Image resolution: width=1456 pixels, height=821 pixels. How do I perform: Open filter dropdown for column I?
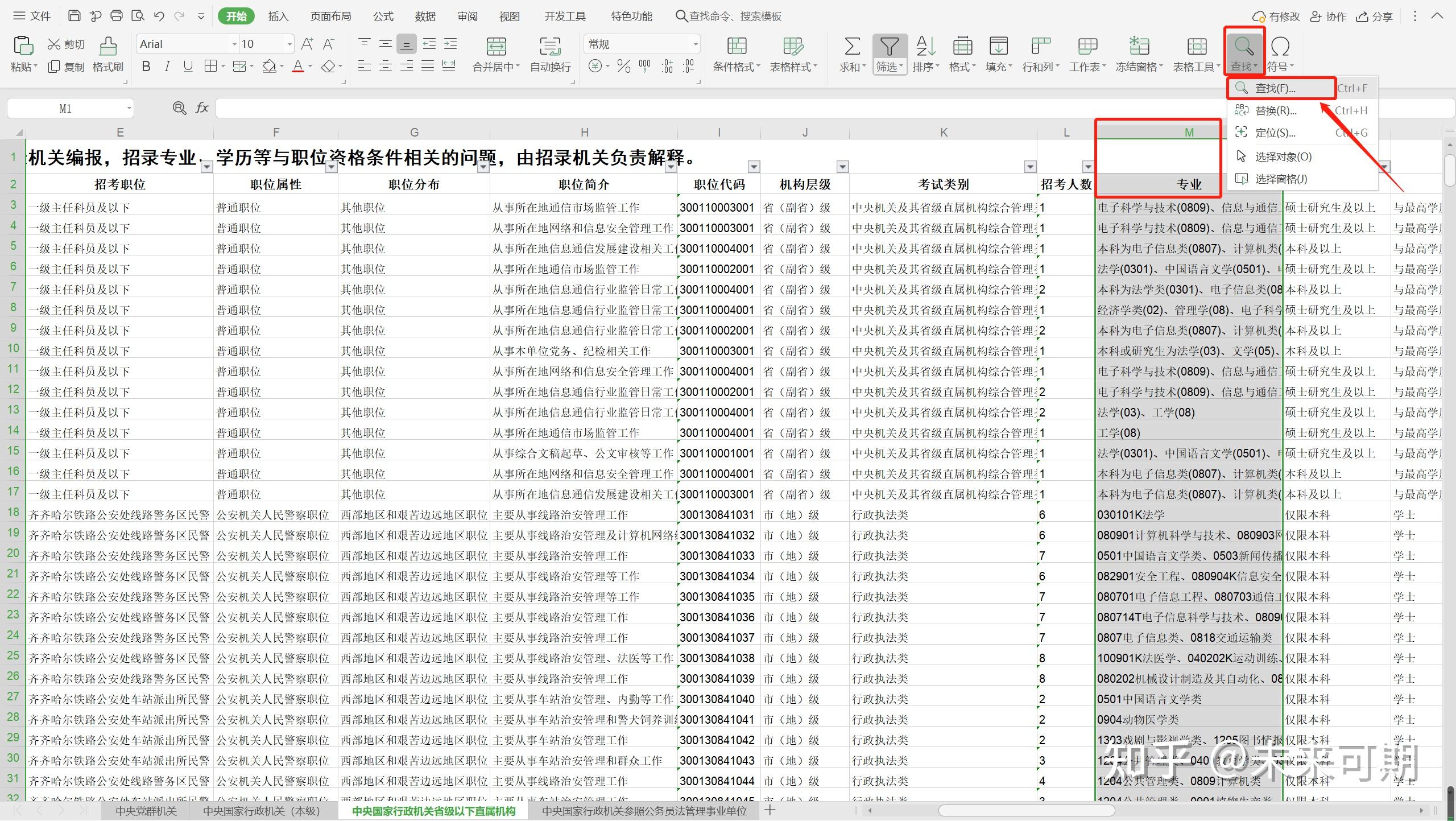(754, 167)
